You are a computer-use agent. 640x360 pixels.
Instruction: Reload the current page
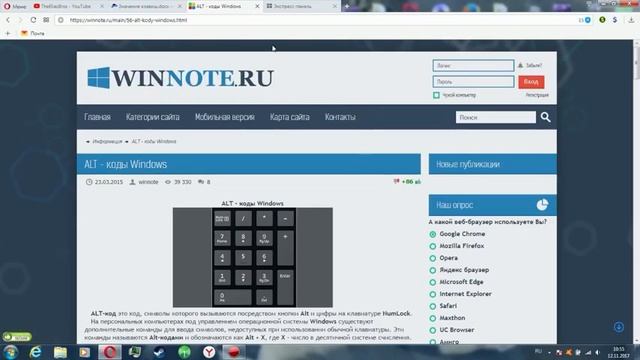(x=33, y=20)
